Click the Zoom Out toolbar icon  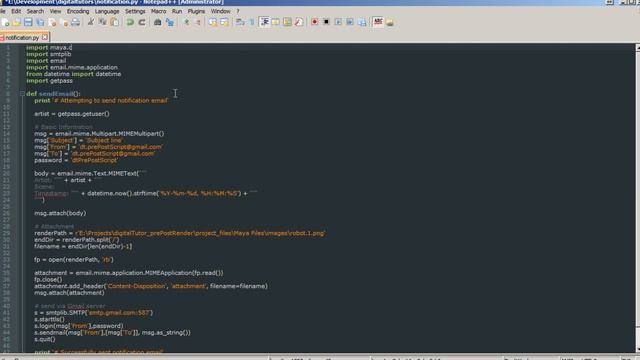tap(198, 22)
